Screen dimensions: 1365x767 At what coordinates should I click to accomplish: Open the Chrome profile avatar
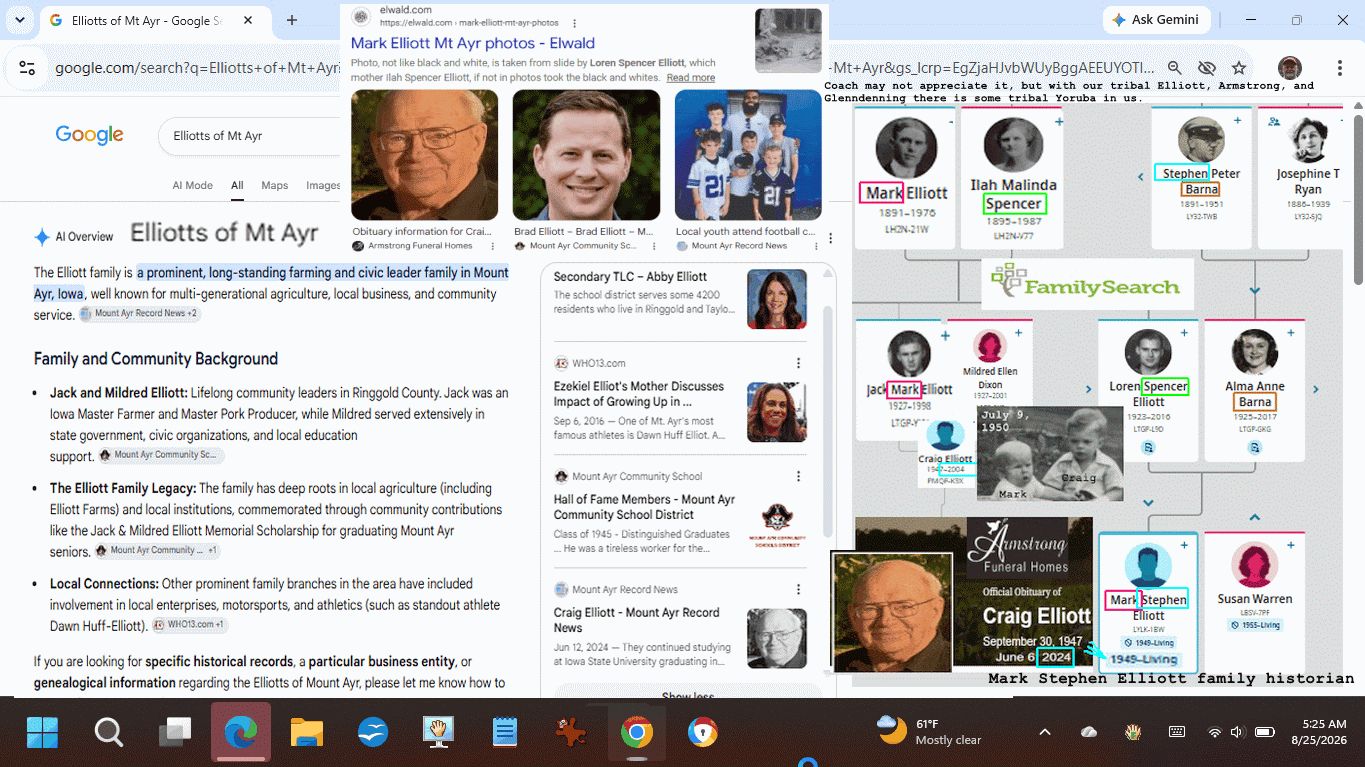[1290, 68]
